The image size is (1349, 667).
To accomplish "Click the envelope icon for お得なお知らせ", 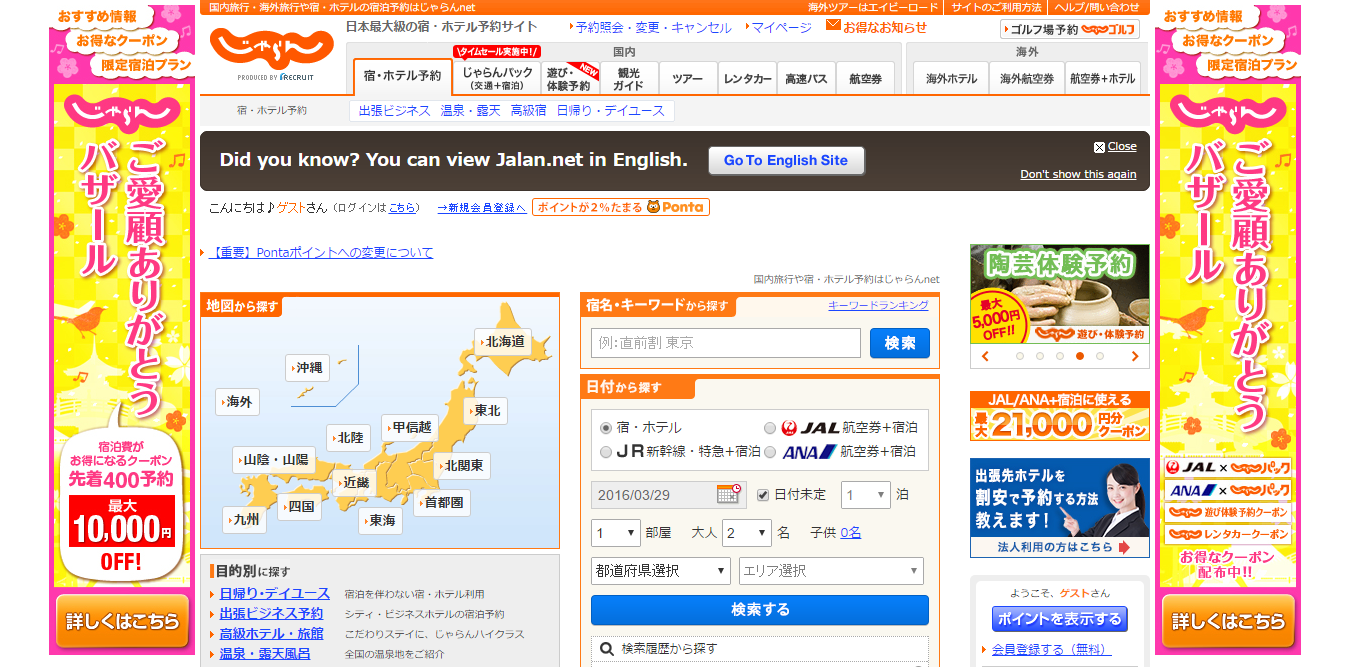I will coord(833,26).
